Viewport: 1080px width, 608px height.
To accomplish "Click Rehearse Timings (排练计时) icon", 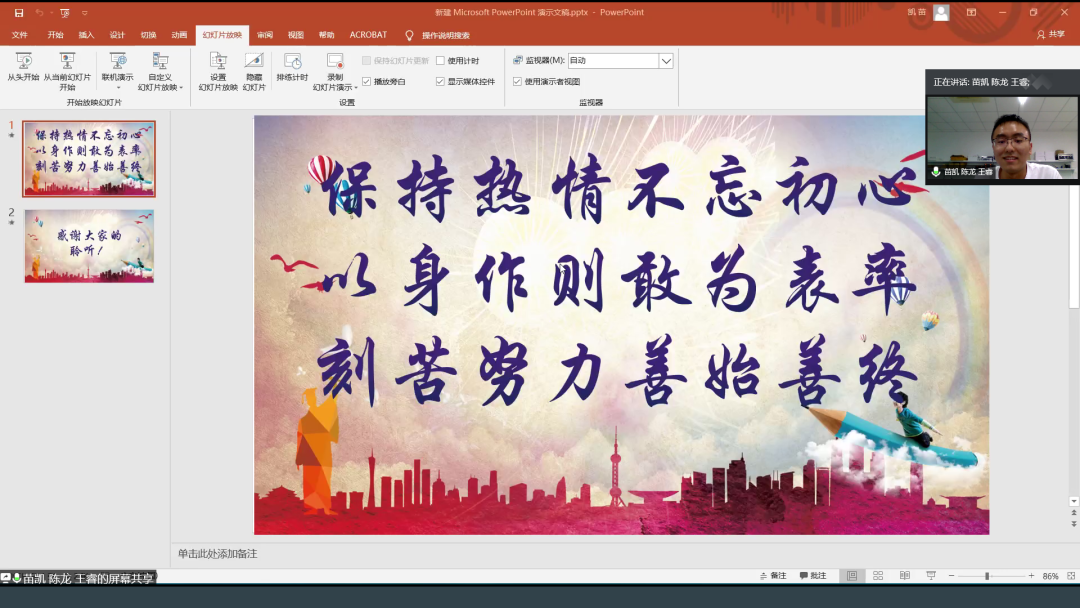I will (292, 66).
